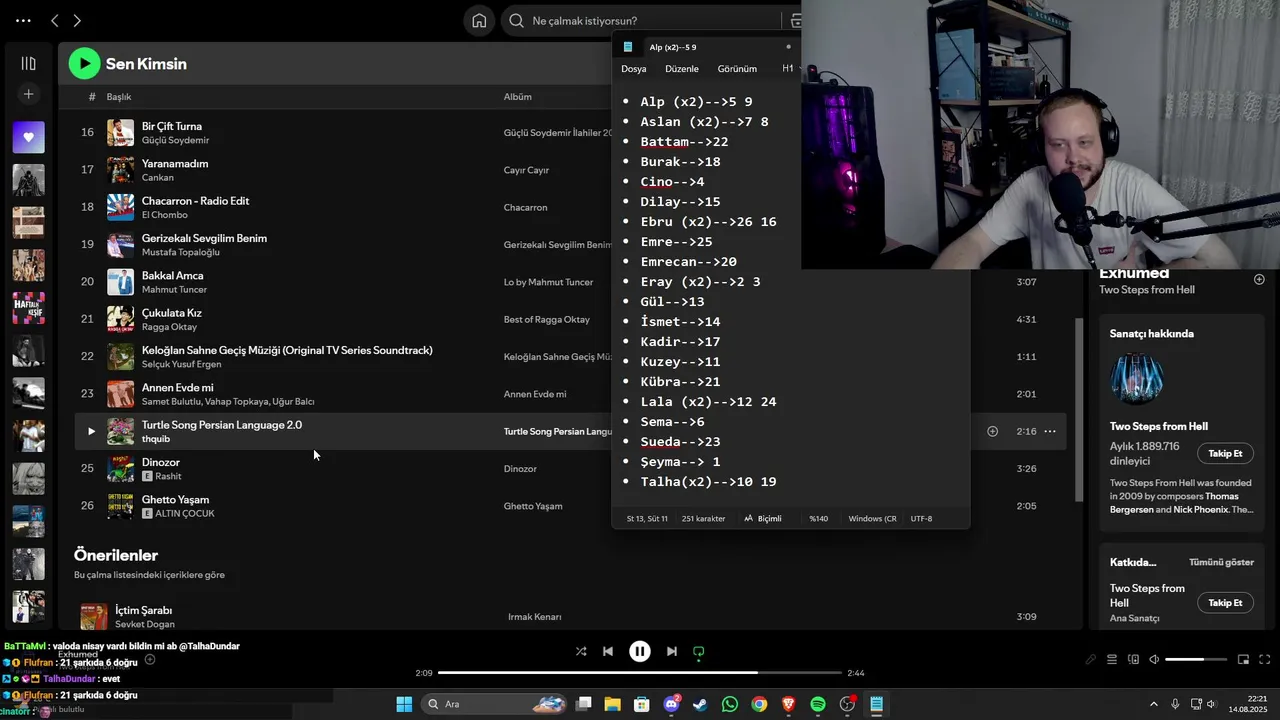1280x720 pixels.
Task: Play the Turtle Song Persian Language 2.0 row
Action: (91, 431)
